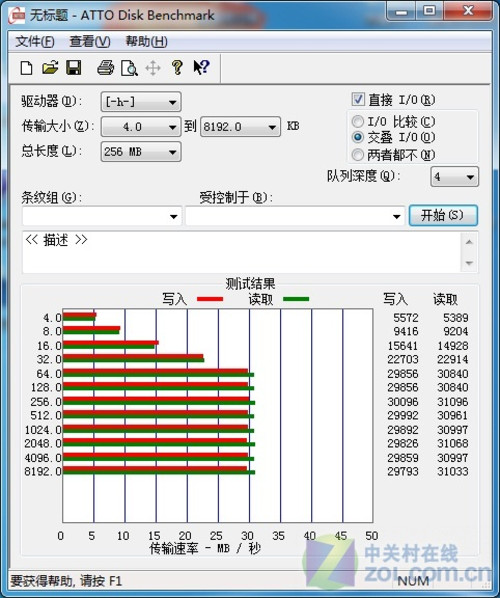
Task: Open the 队列深度 queue depth dropdown
Action: [x=454, y=177]
